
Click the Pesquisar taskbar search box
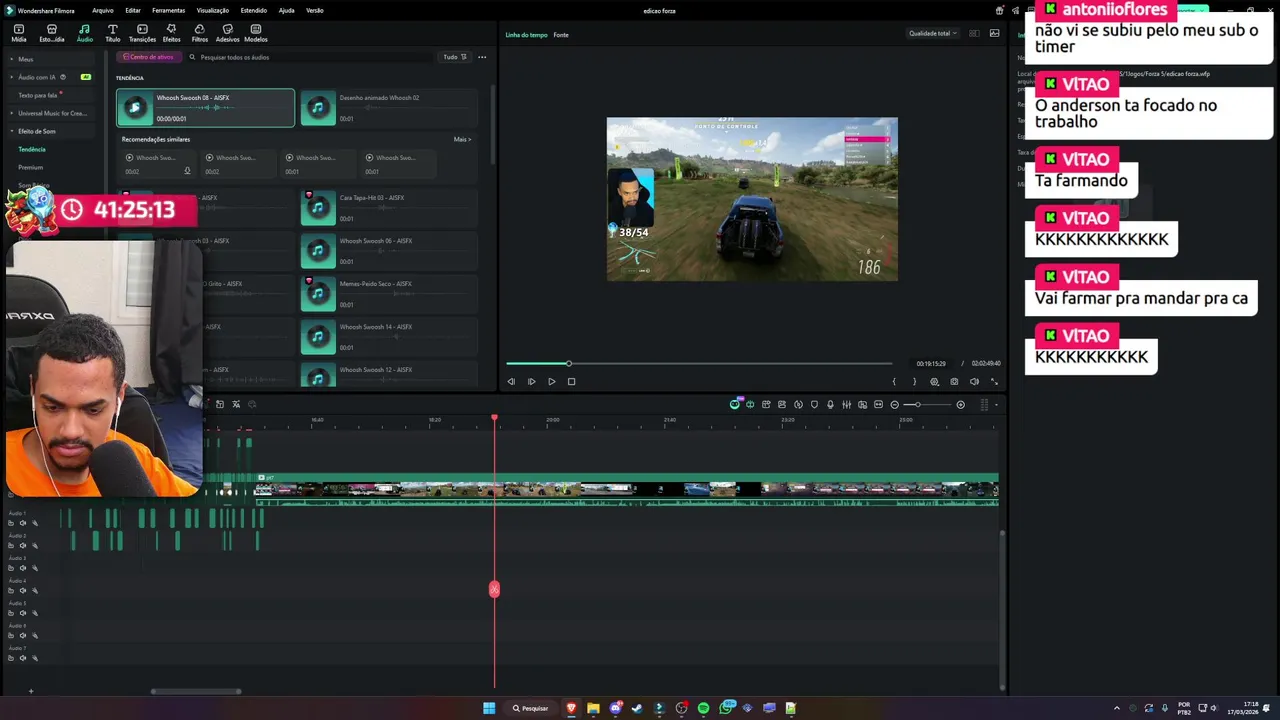coord(530,708)
